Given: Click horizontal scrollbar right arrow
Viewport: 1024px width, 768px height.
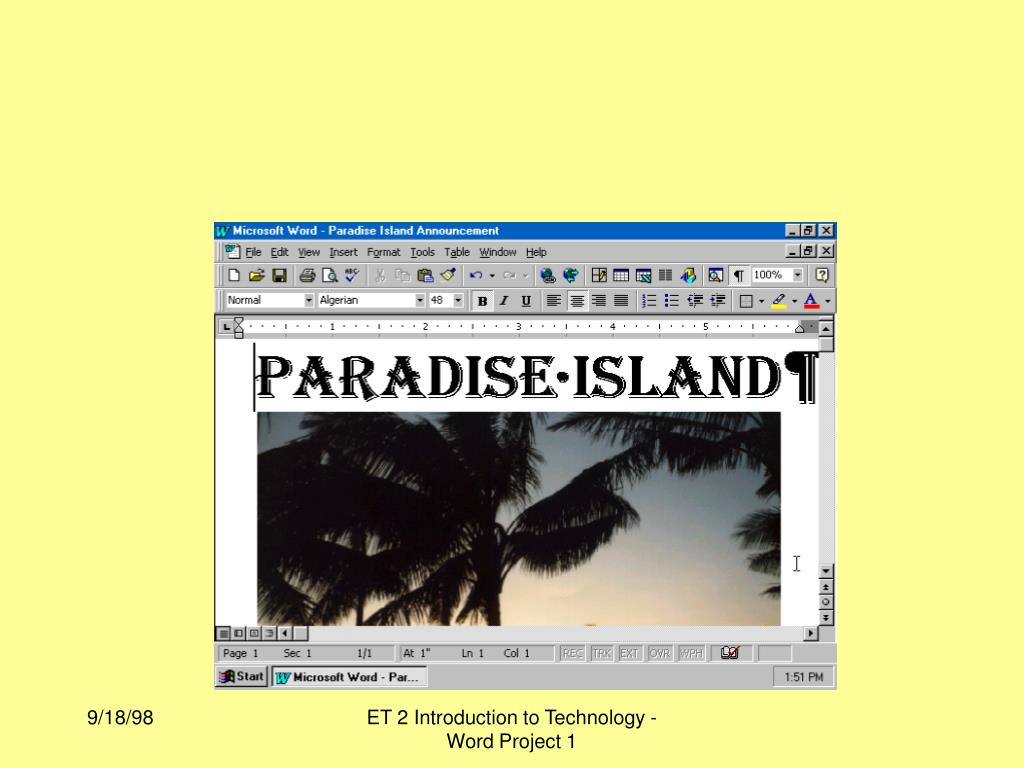Looking at the screenshot, I should (810, 633).
